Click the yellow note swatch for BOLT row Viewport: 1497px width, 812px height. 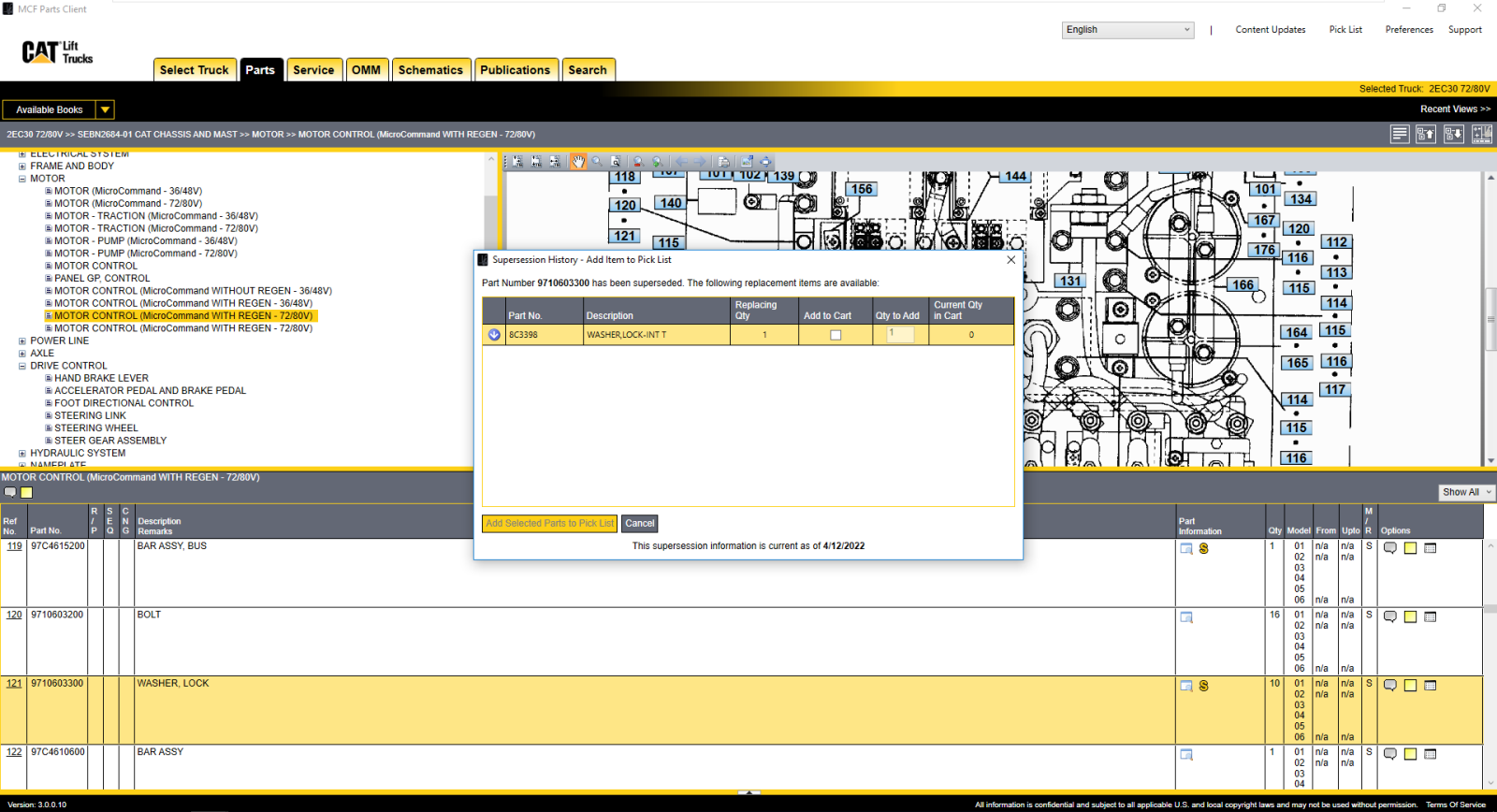point(1410,617)
